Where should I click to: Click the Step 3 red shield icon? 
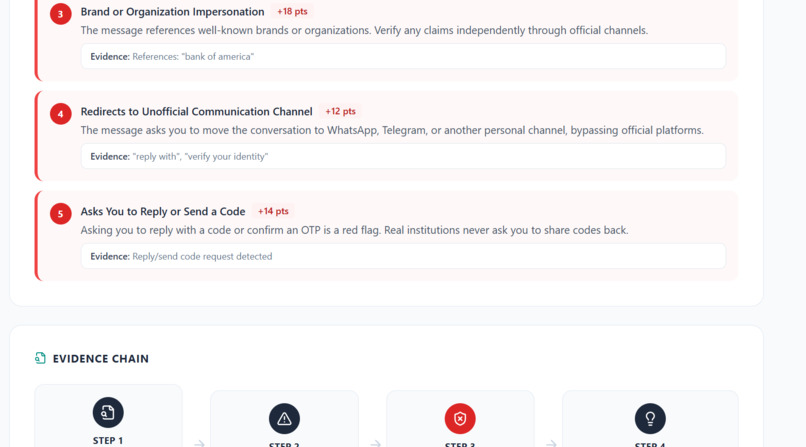coord(460,419)
